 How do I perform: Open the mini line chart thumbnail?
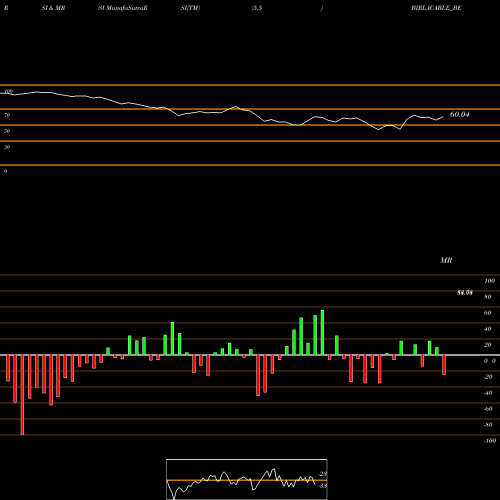pyautogui.click(x=247, y=479)
